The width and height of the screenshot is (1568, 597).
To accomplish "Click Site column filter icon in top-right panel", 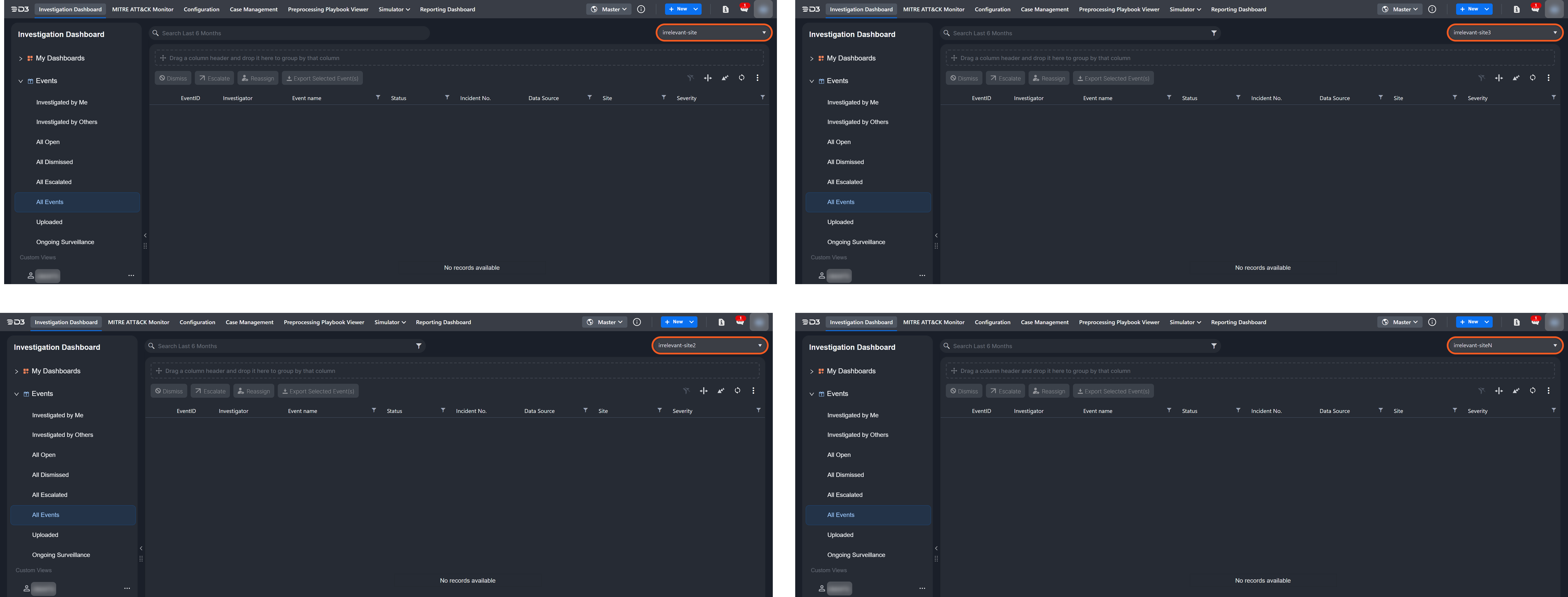I will [1455, 97].
